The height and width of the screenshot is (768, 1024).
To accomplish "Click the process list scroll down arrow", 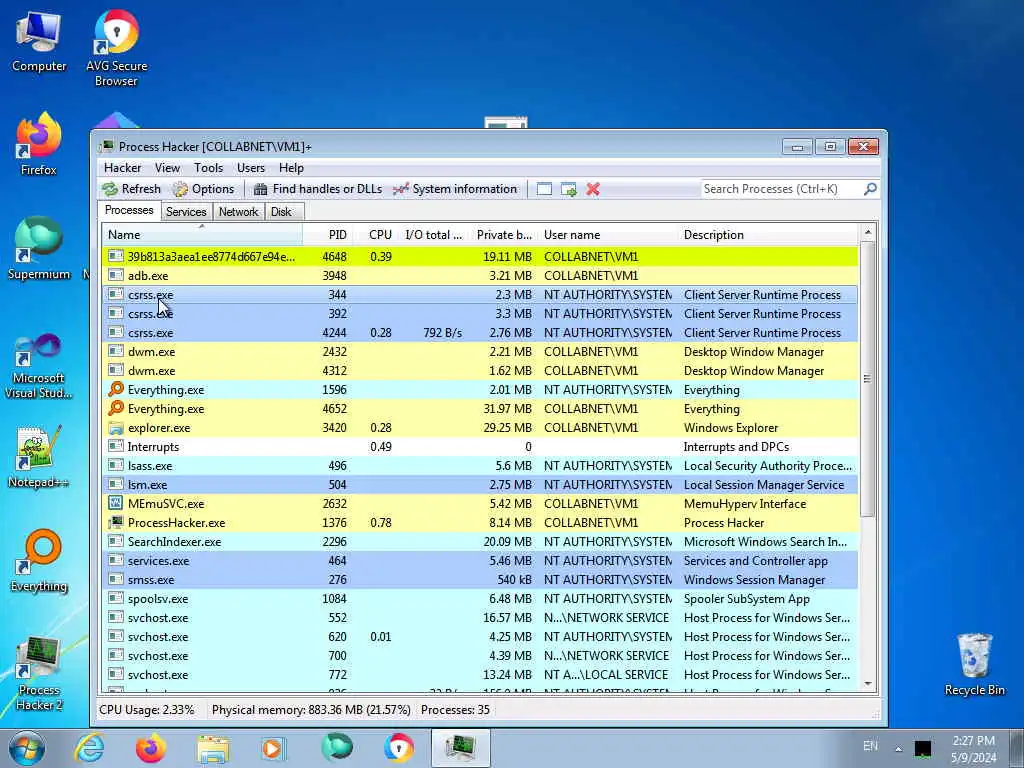I will 867,684.
